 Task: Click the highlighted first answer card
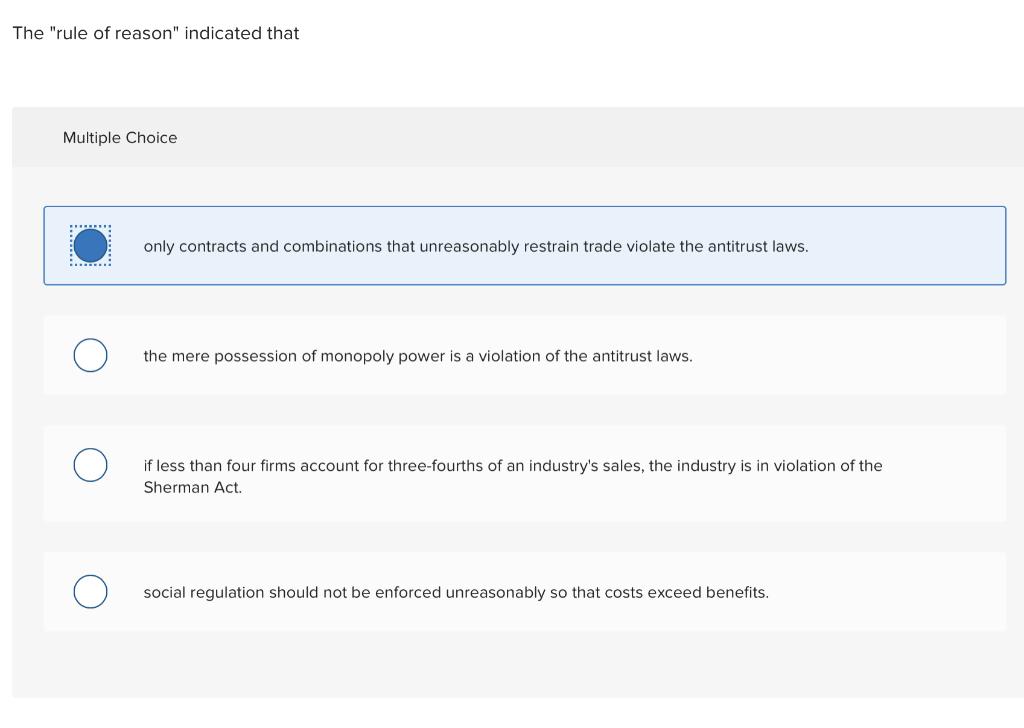click(524, 245)
